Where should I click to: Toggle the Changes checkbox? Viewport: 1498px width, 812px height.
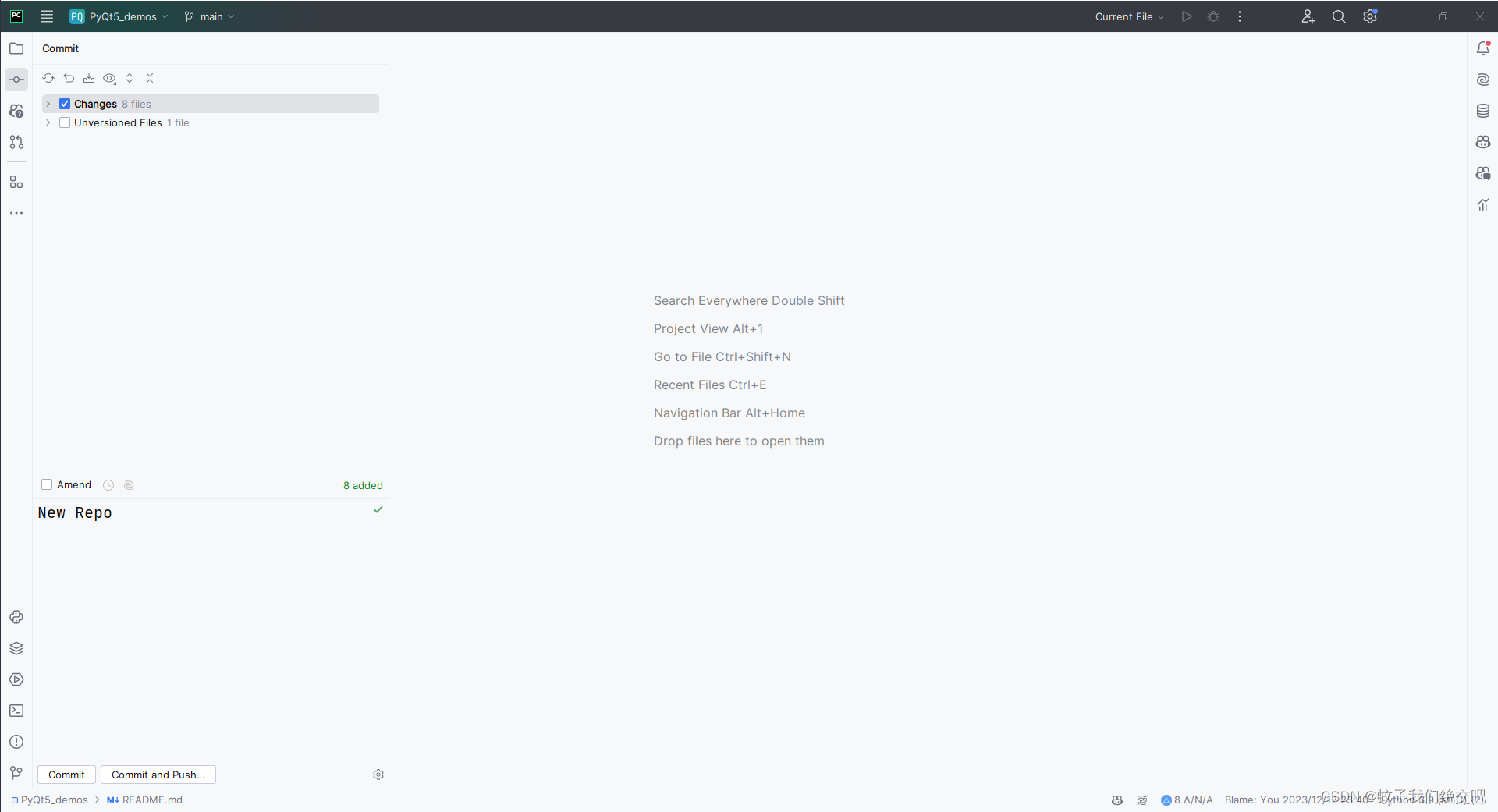tap(65, 104)
